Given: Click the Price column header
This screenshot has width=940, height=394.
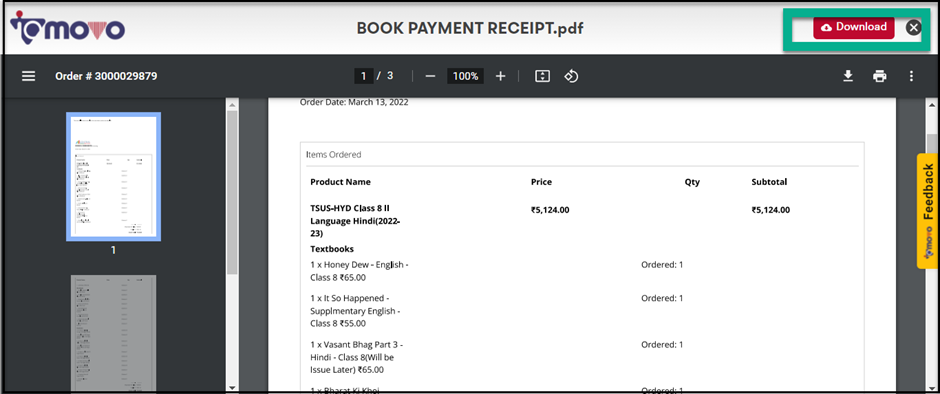Looking at the screenshot, I should [x=541, y=182].
